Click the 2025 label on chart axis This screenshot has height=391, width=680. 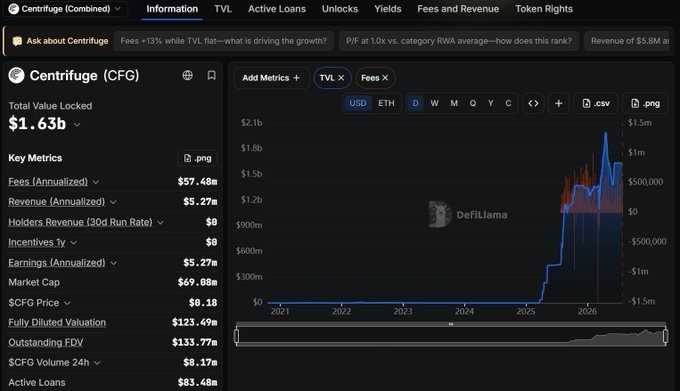pos(526,311)
